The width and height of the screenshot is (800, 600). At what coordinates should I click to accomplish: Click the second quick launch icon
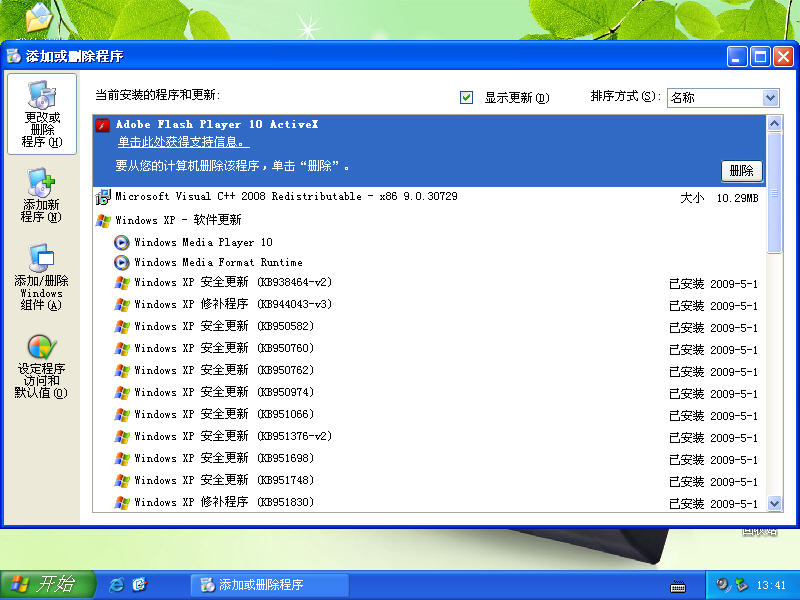[139, 585]
